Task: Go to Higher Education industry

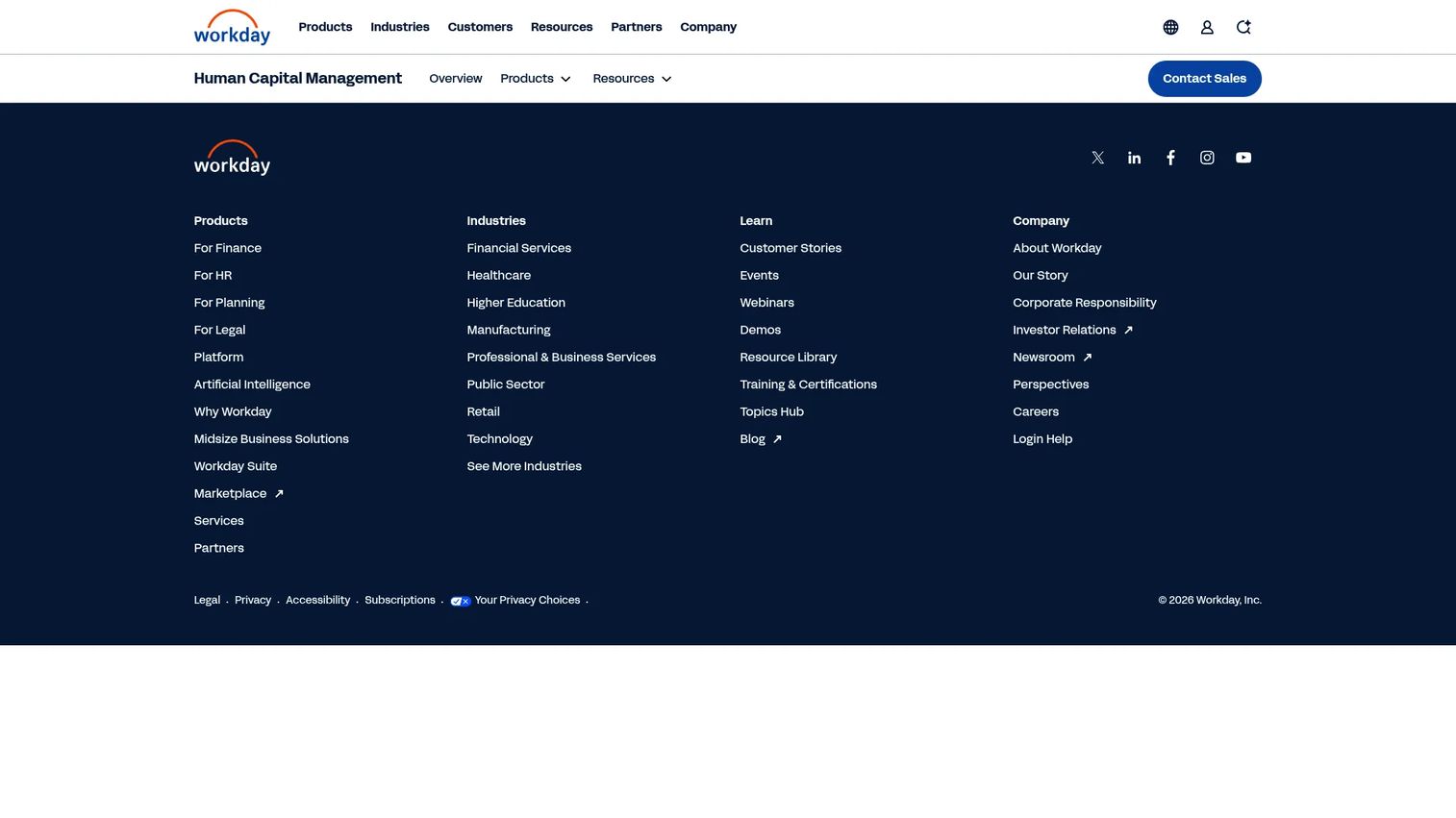Action: (516, 303)
